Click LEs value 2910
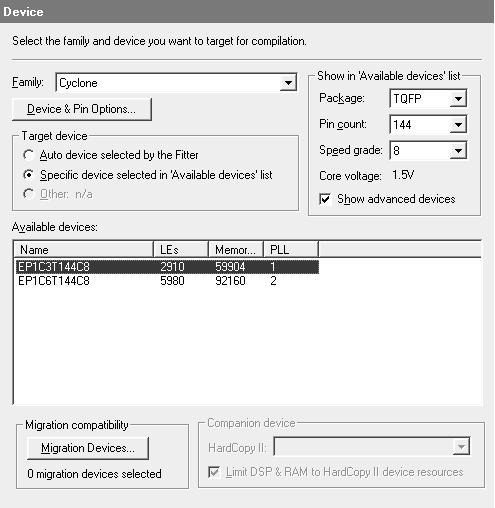The height and width of the screenshot is (508, 495). [x=172, y=267]
